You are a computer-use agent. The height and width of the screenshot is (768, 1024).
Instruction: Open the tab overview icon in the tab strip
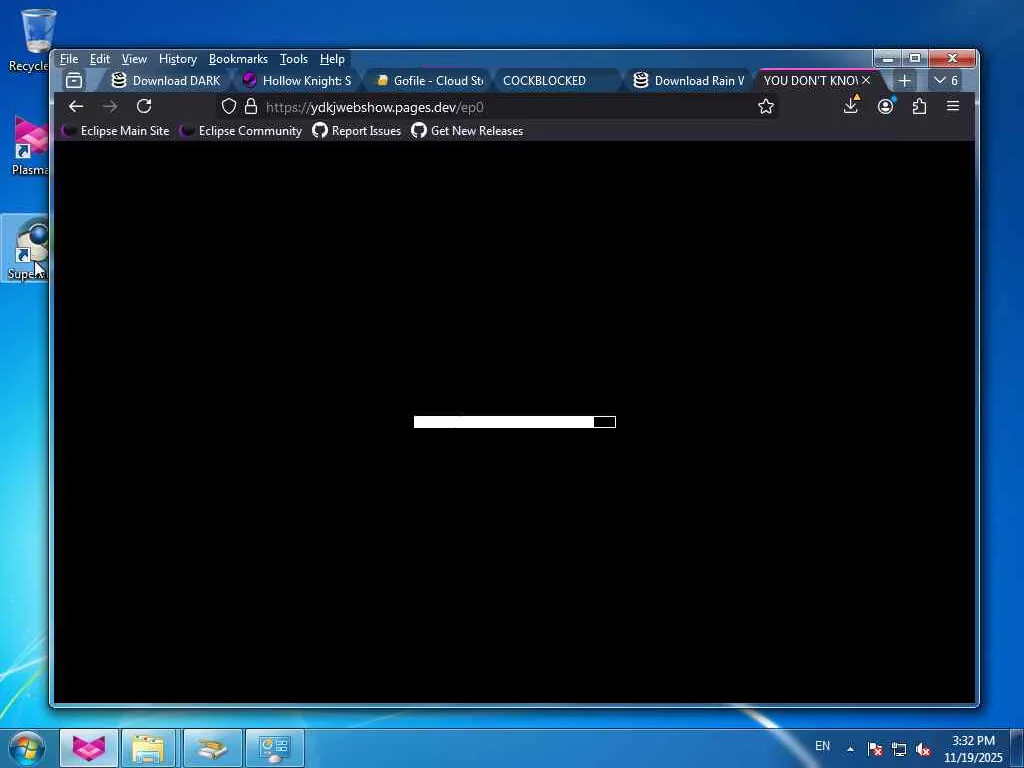(x=74, y=80)
